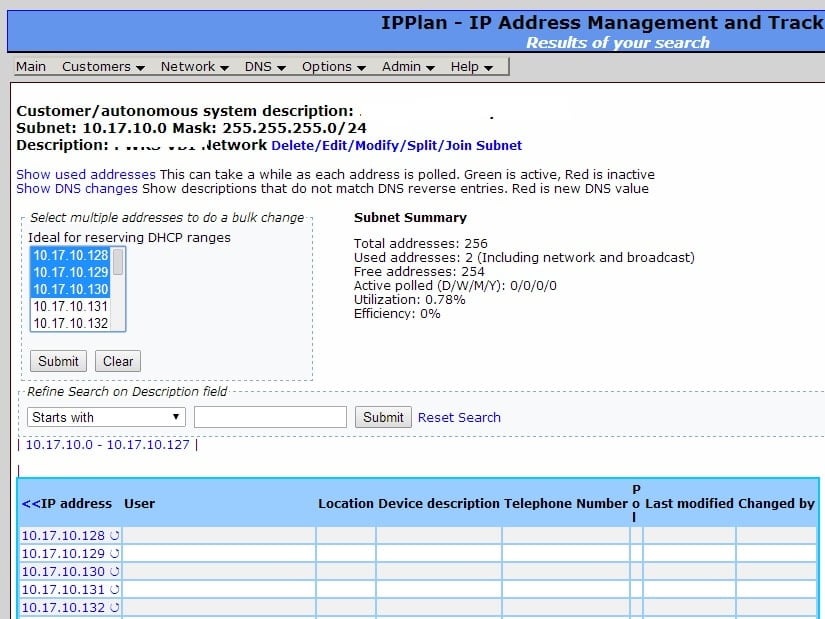The height and width of the screenshot is (619, 825).
Task: Open the Starts with search type dropdown
Action: [106, 417]
